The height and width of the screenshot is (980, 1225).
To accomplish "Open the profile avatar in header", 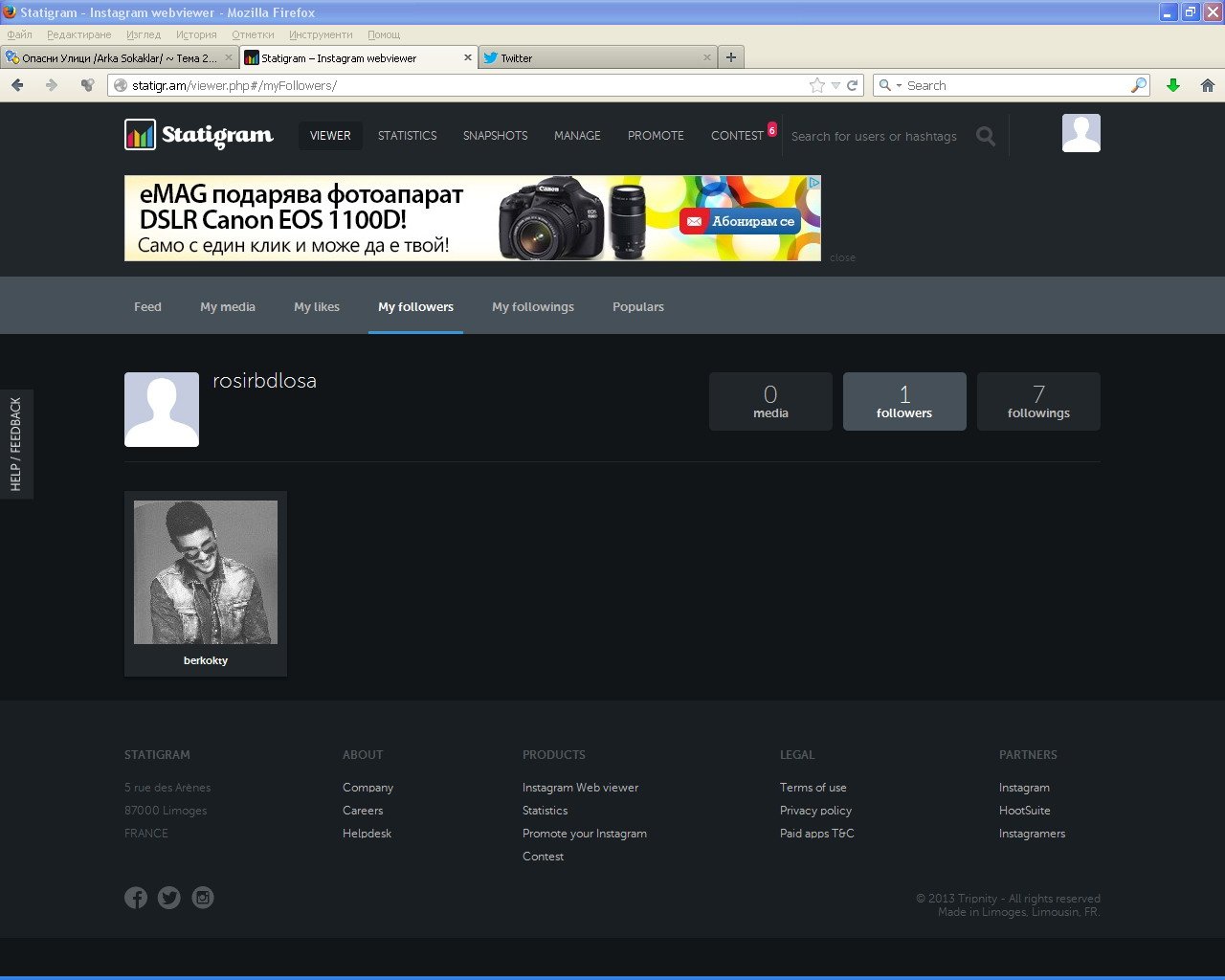I will [1080, 133].
